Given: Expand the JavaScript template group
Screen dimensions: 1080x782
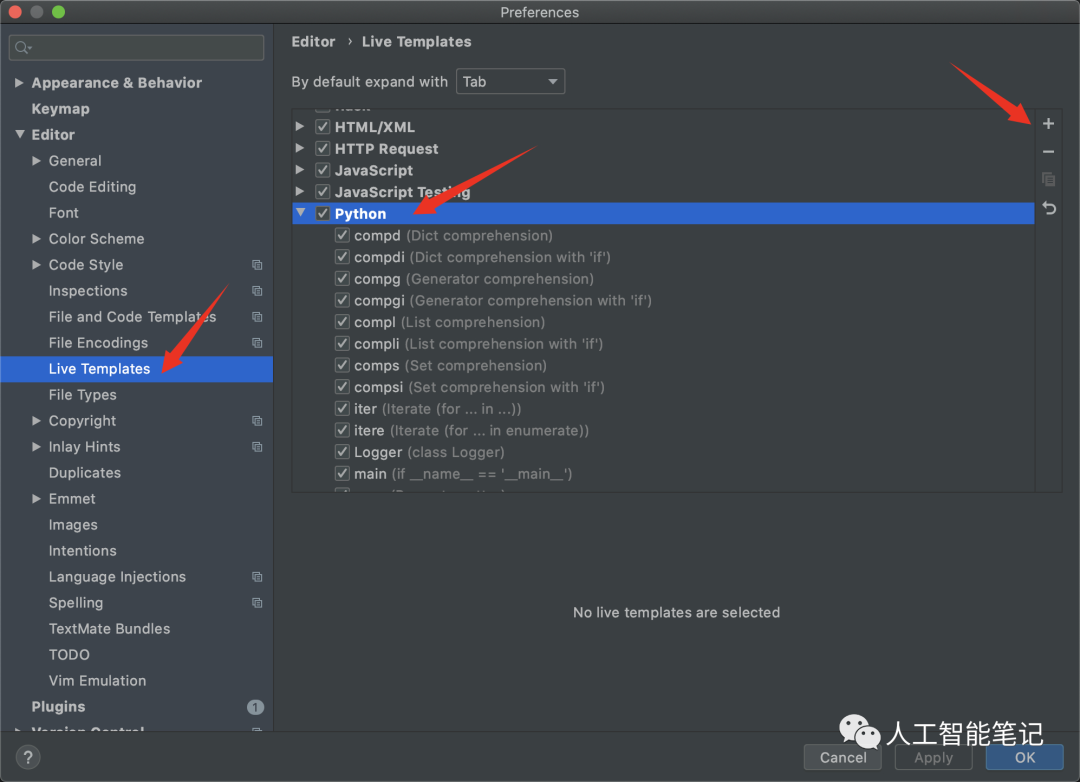Looking at the screenshot, I should 300,170.
